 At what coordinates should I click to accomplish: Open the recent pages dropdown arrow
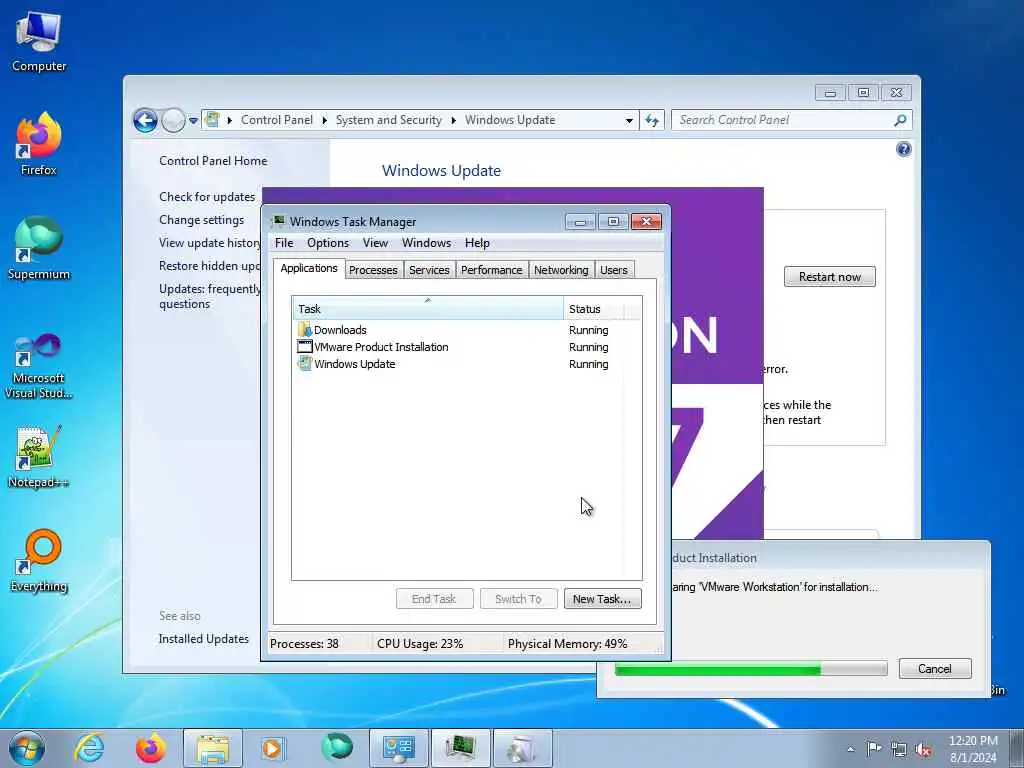pyautogui.click(x=193, y=121)
